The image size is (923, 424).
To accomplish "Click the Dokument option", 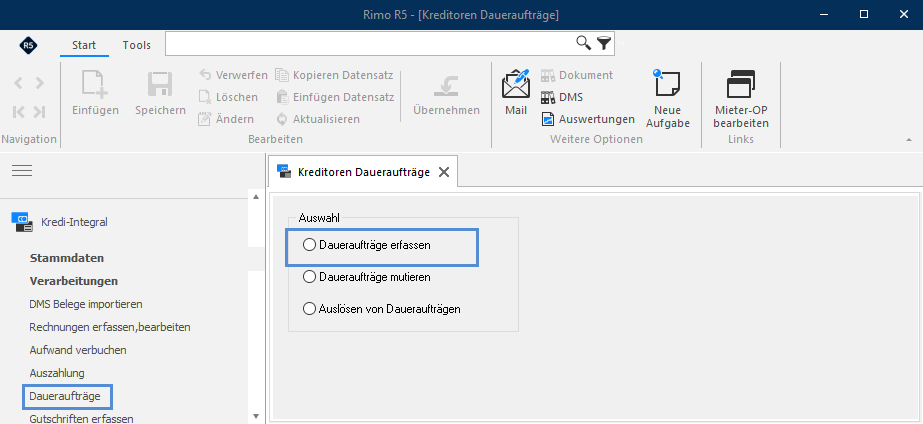I will (577, 75).
